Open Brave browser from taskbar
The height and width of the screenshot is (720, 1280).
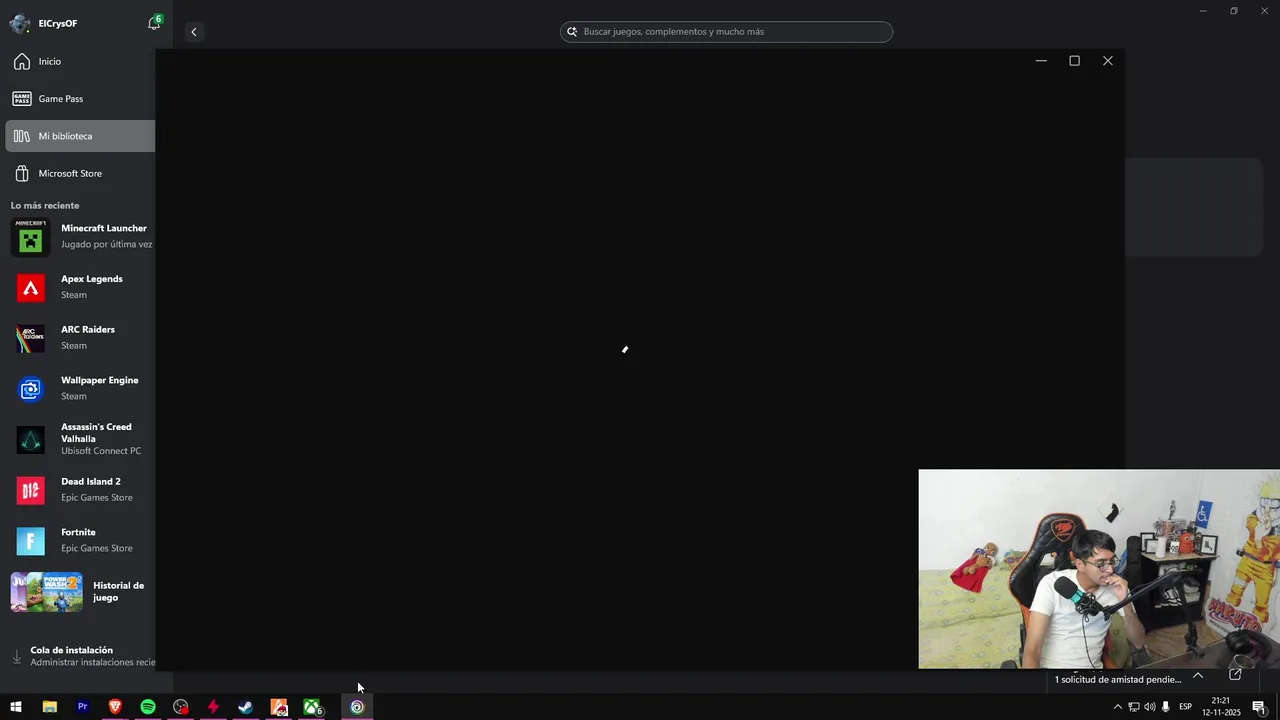[115, 707]
